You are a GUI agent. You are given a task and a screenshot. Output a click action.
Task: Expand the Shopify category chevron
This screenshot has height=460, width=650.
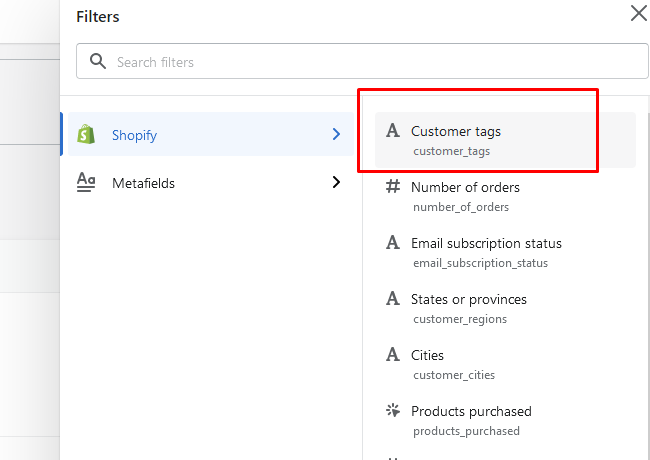tap(336, 134)
